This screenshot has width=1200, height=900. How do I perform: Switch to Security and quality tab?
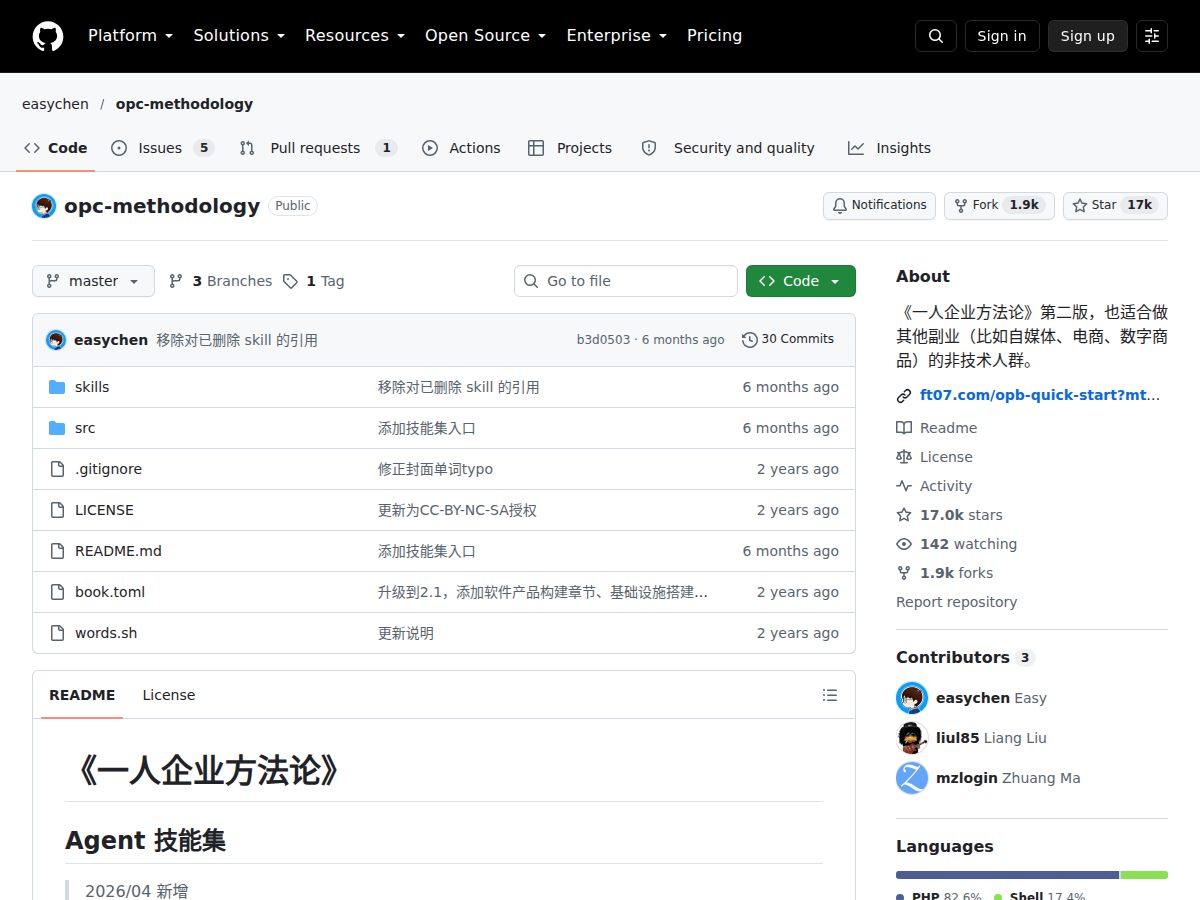[728, 148]
